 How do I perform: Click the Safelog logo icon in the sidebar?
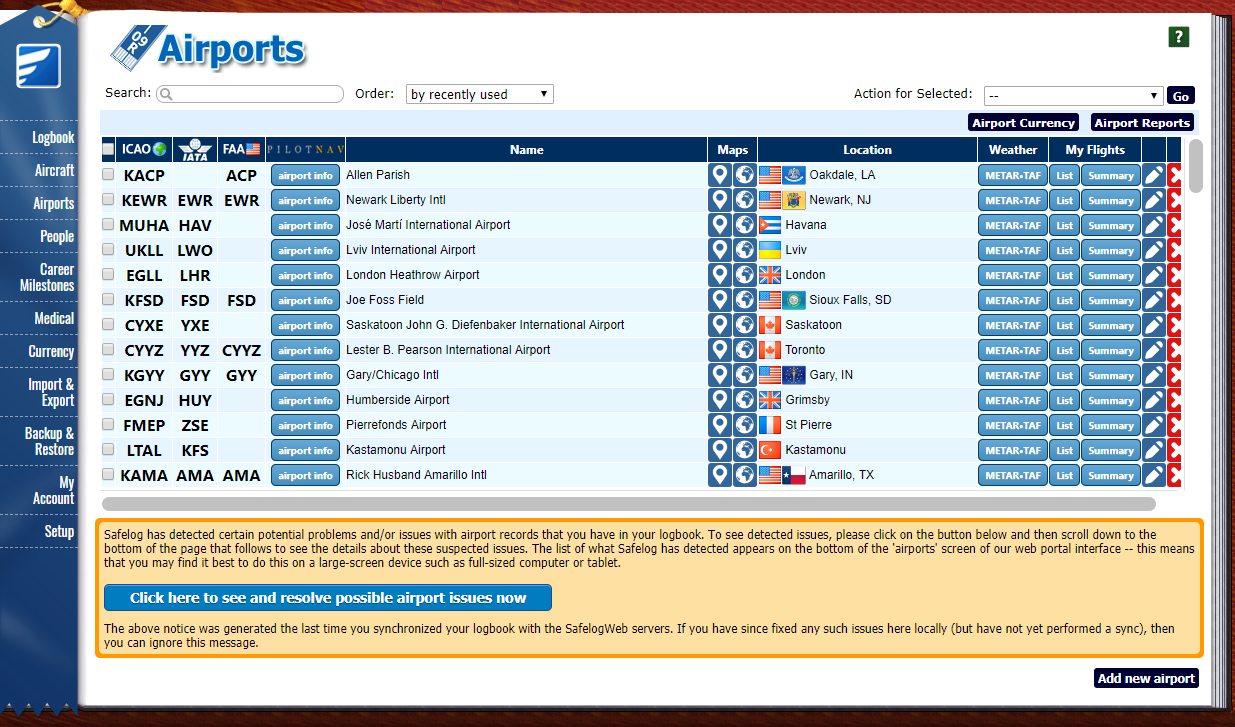(38, 66)
